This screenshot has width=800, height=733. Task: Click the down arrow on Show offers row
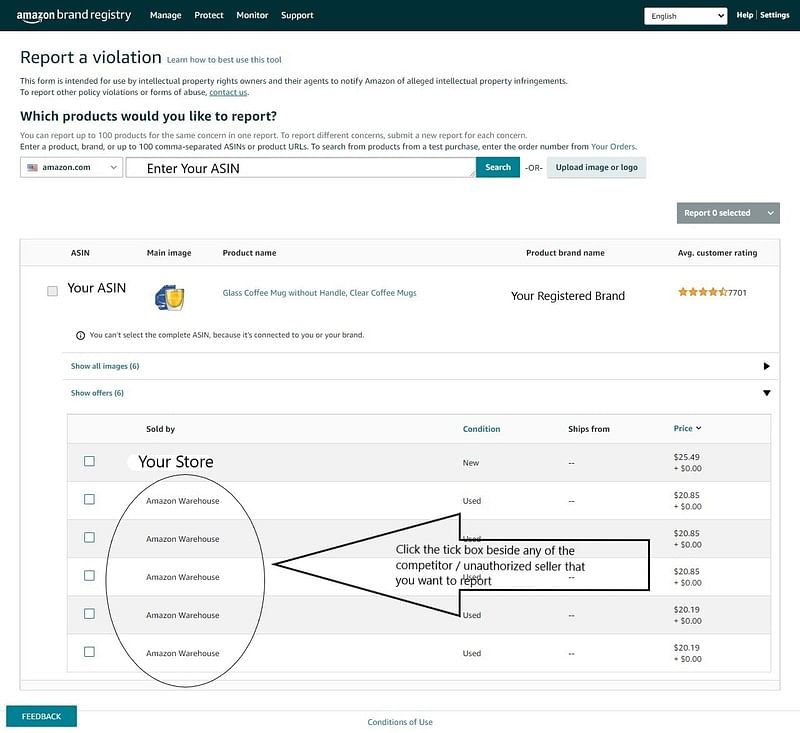tap(766, 393)
